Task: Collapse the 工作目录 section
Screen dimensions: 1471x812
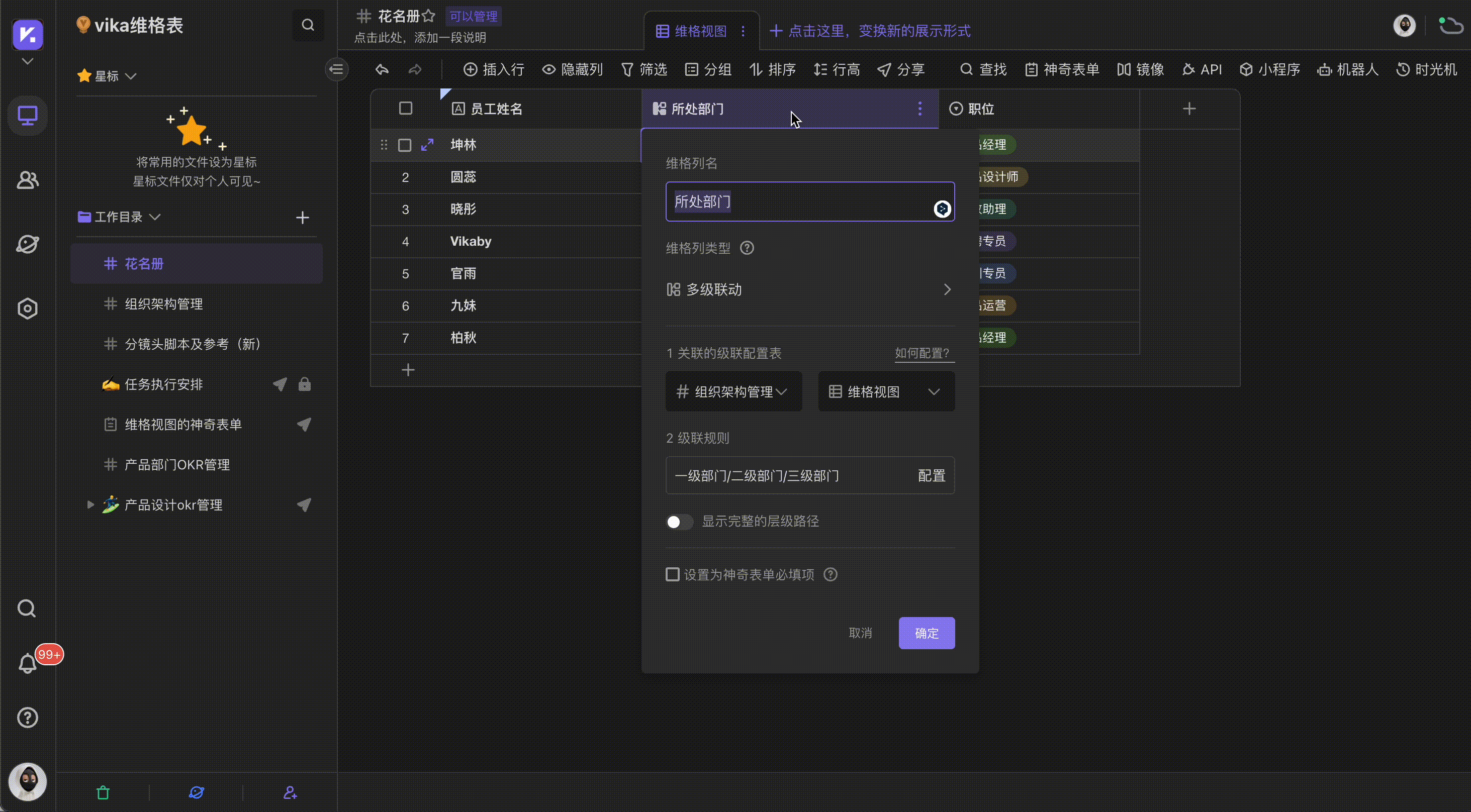Action: 156,217
